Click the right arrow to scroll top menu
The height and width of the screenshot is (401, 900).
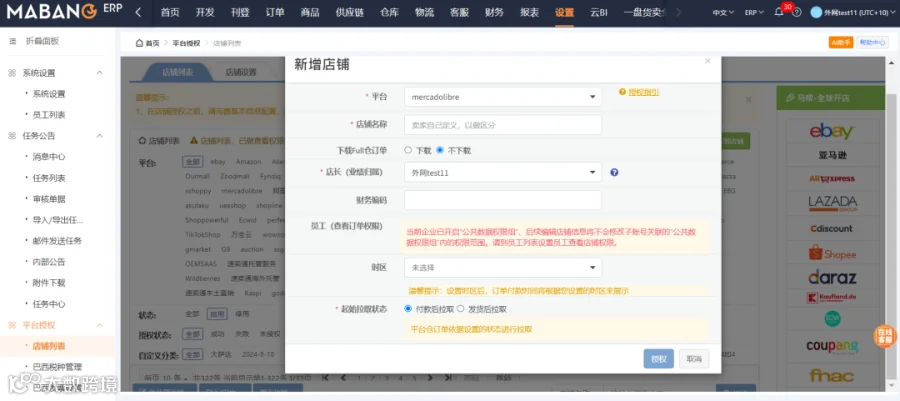(x=679, y=12)
